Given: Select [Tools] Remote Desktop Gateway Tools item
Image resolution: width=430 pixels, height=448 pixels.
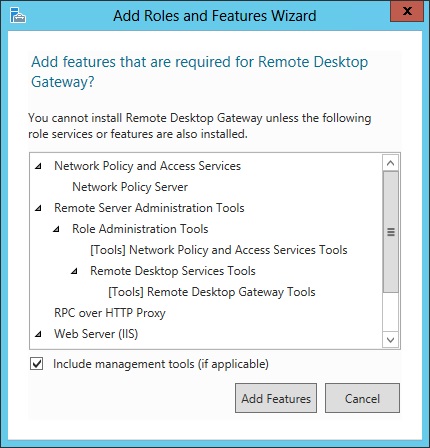Looking at the screenshot, I should pyautogui.click(x=212, y=292).
